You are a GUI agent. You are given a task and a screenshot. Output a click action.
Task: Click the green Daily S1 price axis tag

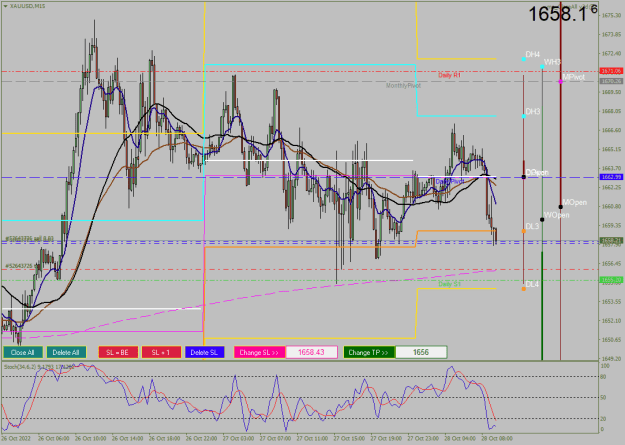[x=611, y=280]
